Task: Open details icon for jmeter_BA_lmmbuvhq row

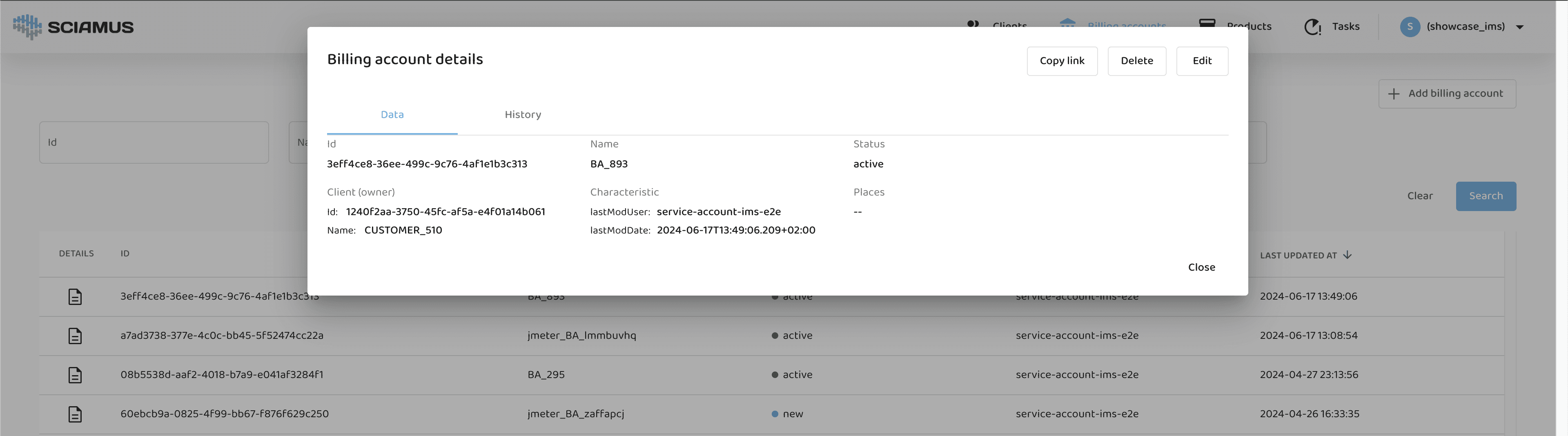Action: [x=75, y=336]
